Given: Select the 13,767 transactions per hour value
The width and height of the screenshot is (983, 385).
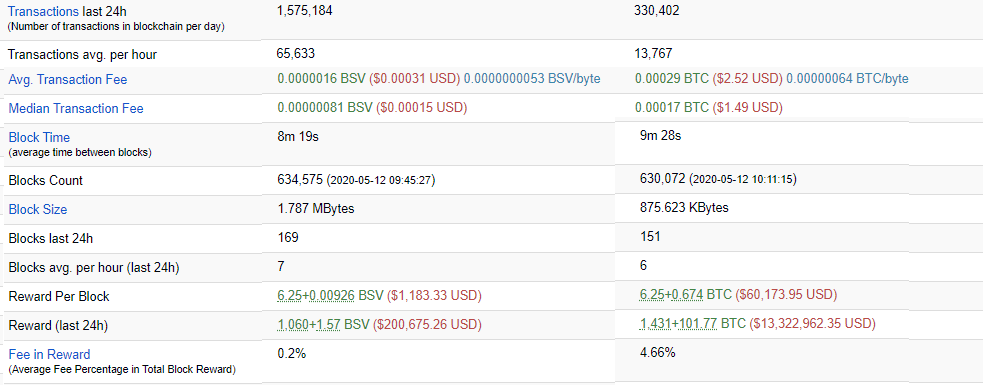Looking at the screenshot, I should tap(653, 54).
